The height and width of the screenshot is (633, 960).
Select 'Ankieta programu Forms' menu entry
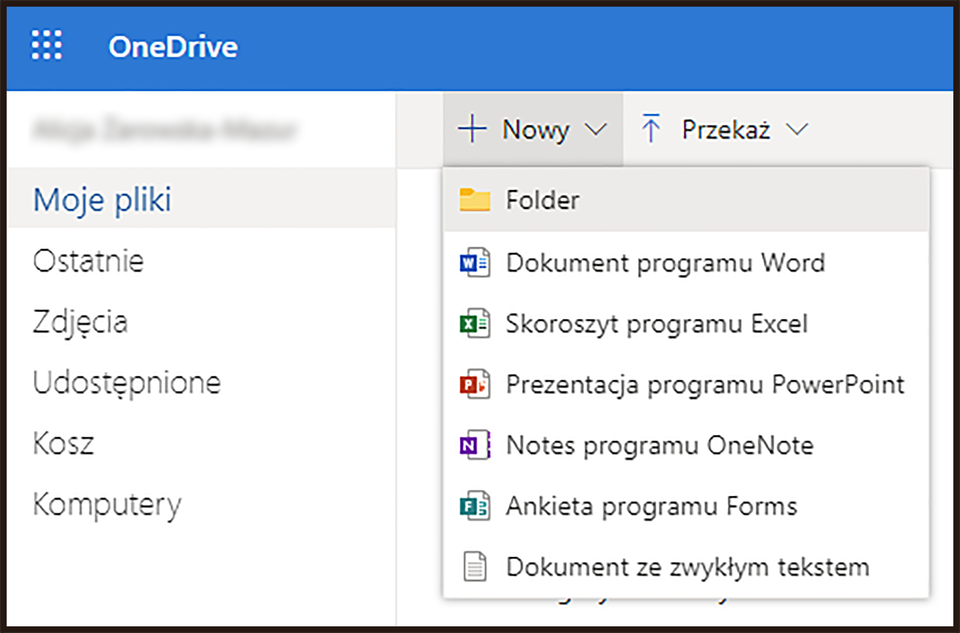pos(652,506)
